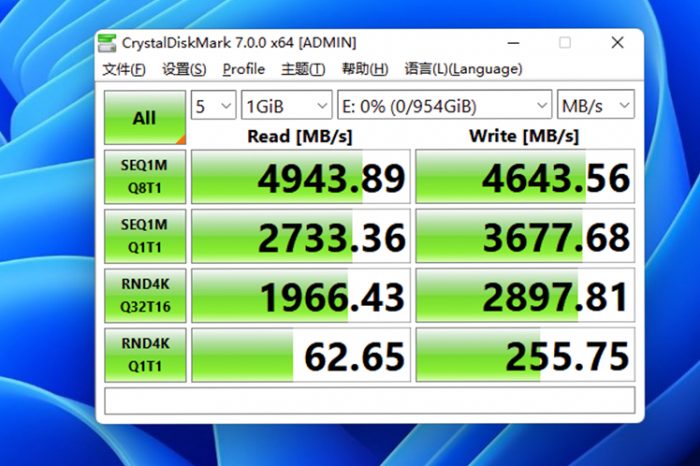
Task: Run the RND4K Q1T1 test
Action: 145,355
